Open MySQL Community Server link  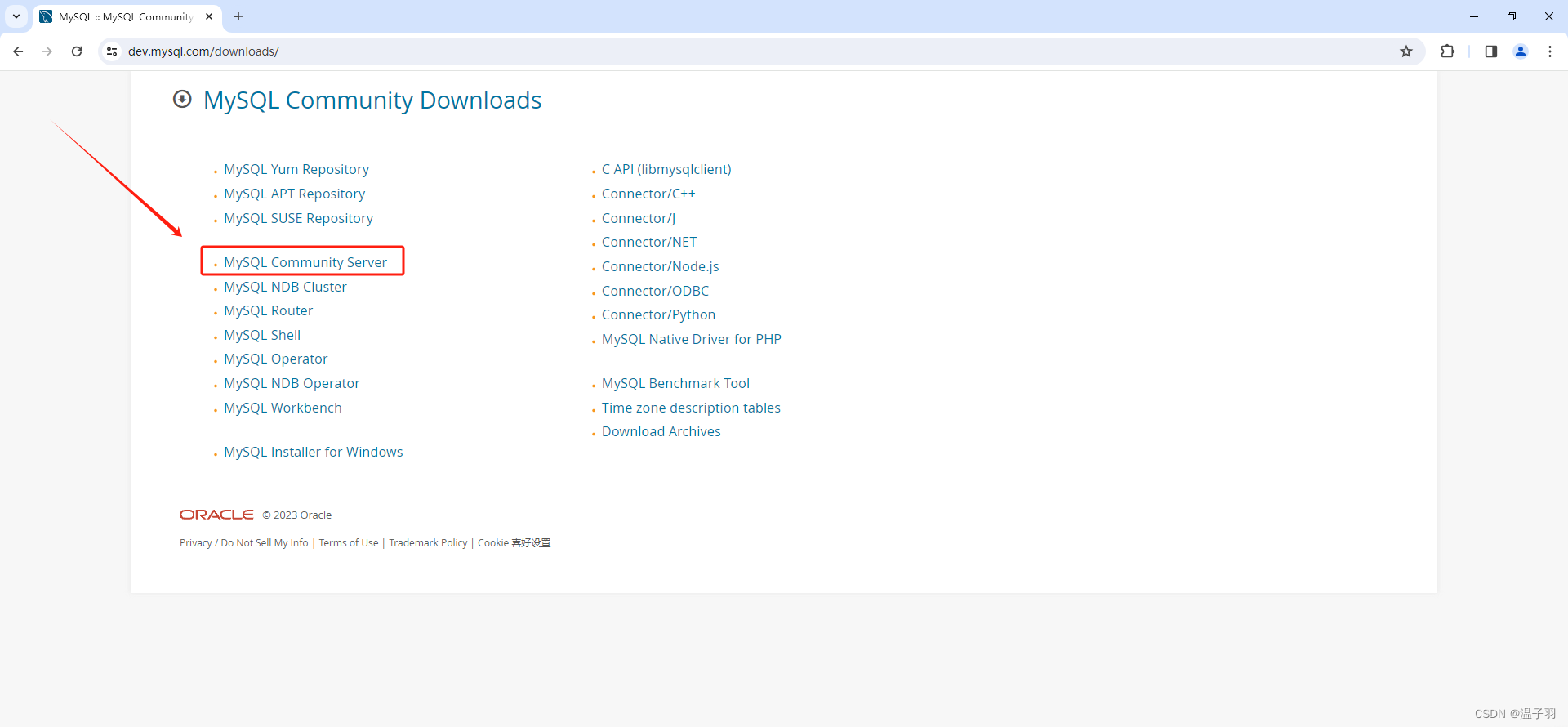[x=305, y=262]
